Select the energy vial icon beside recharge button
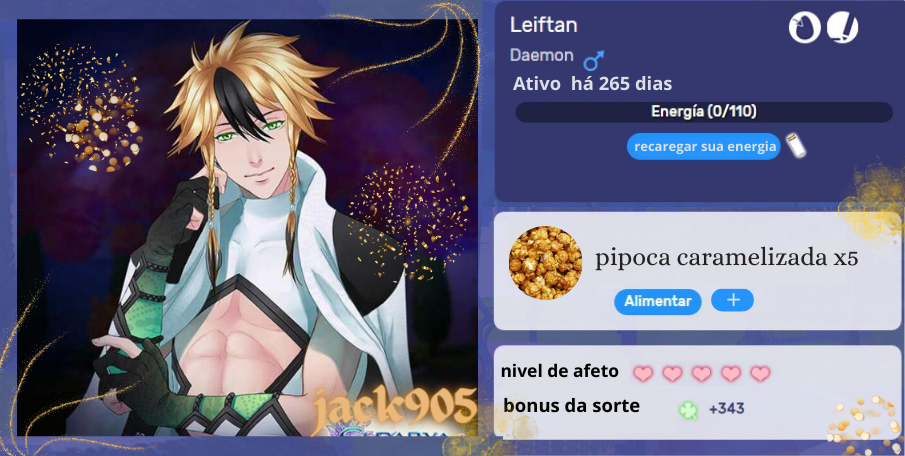Screen dimensions: 905x456 click(796, 146)
